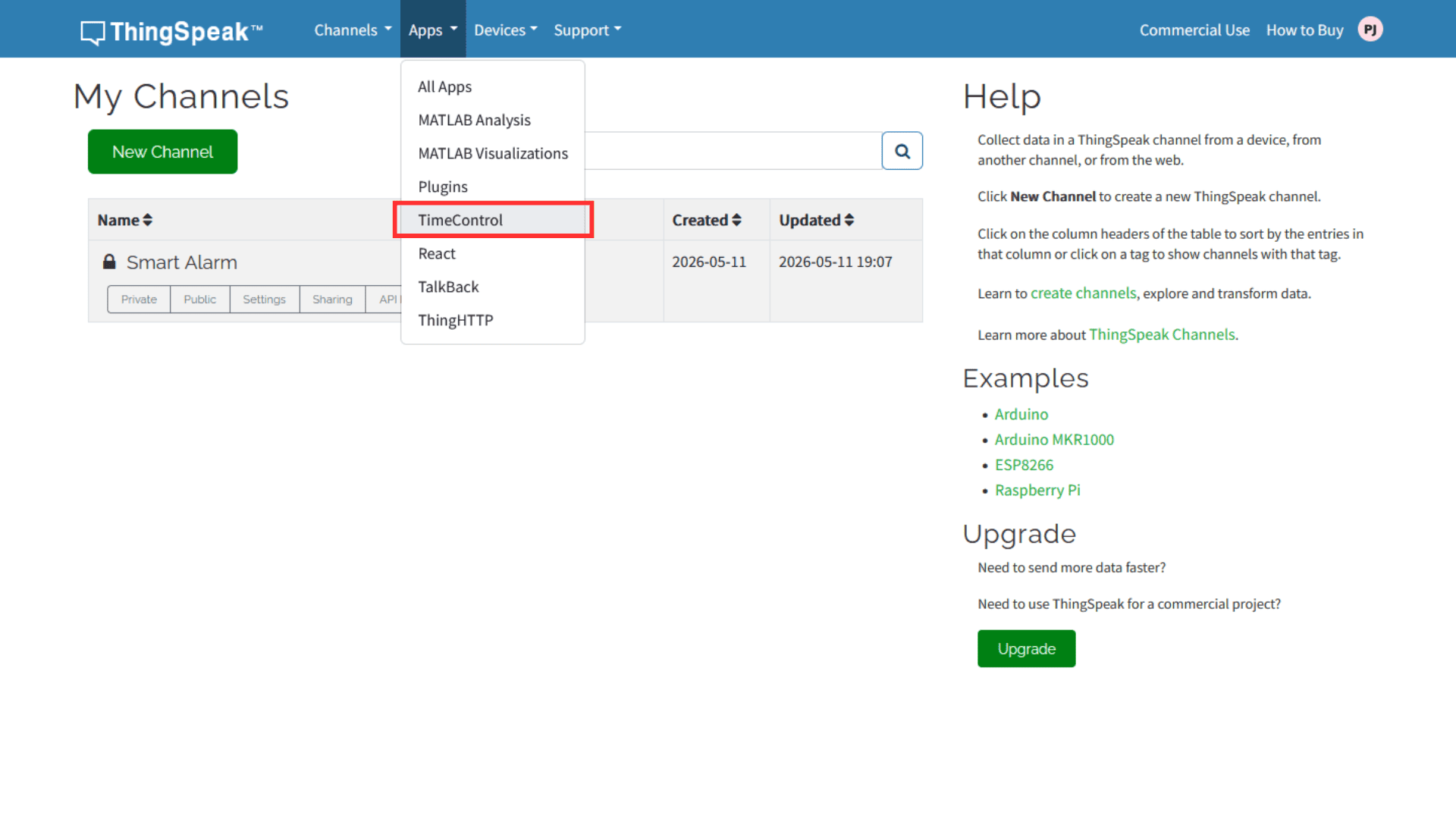The width and height of the screenshot is (1456, 819).
Task: Choose MATLAB Analysis menu entry
Action: (x=493, y=120)
